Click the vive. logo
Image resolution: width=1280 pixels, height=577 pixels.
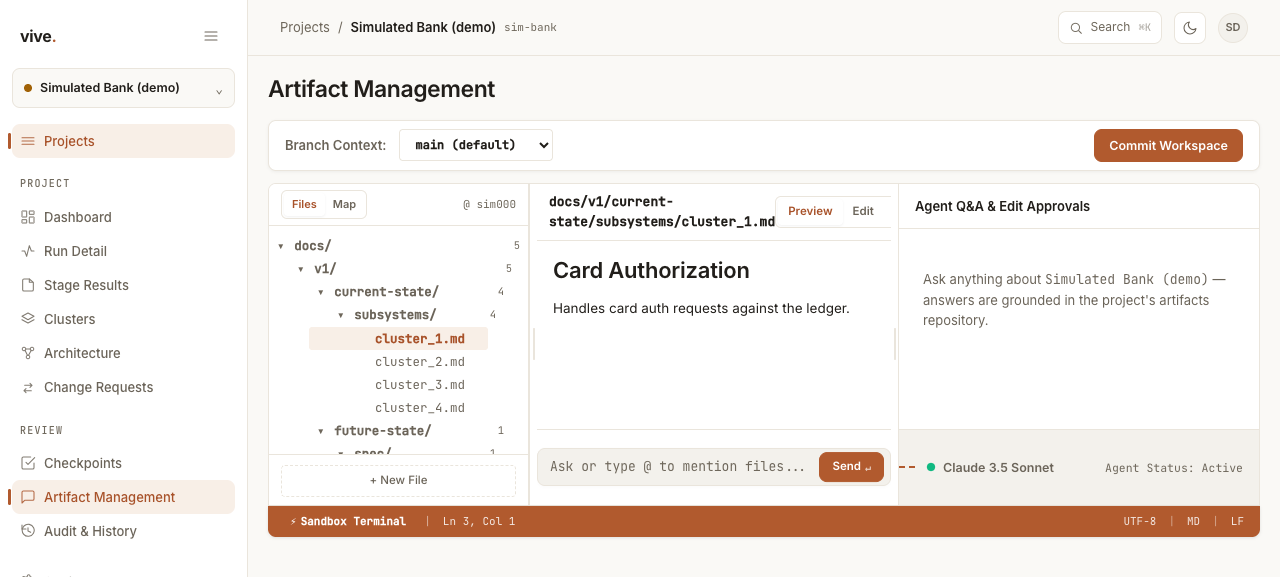coord(38,36)
